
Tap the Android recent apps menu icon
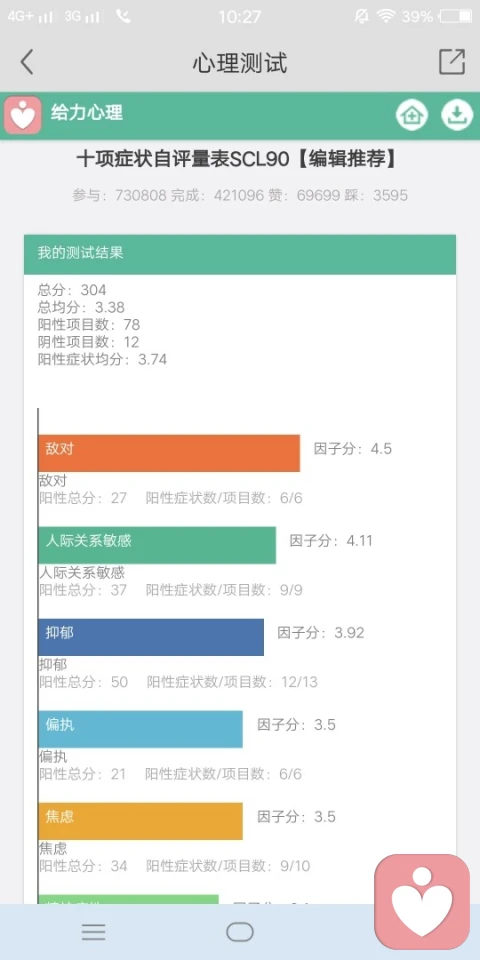(x=94, y=932)
